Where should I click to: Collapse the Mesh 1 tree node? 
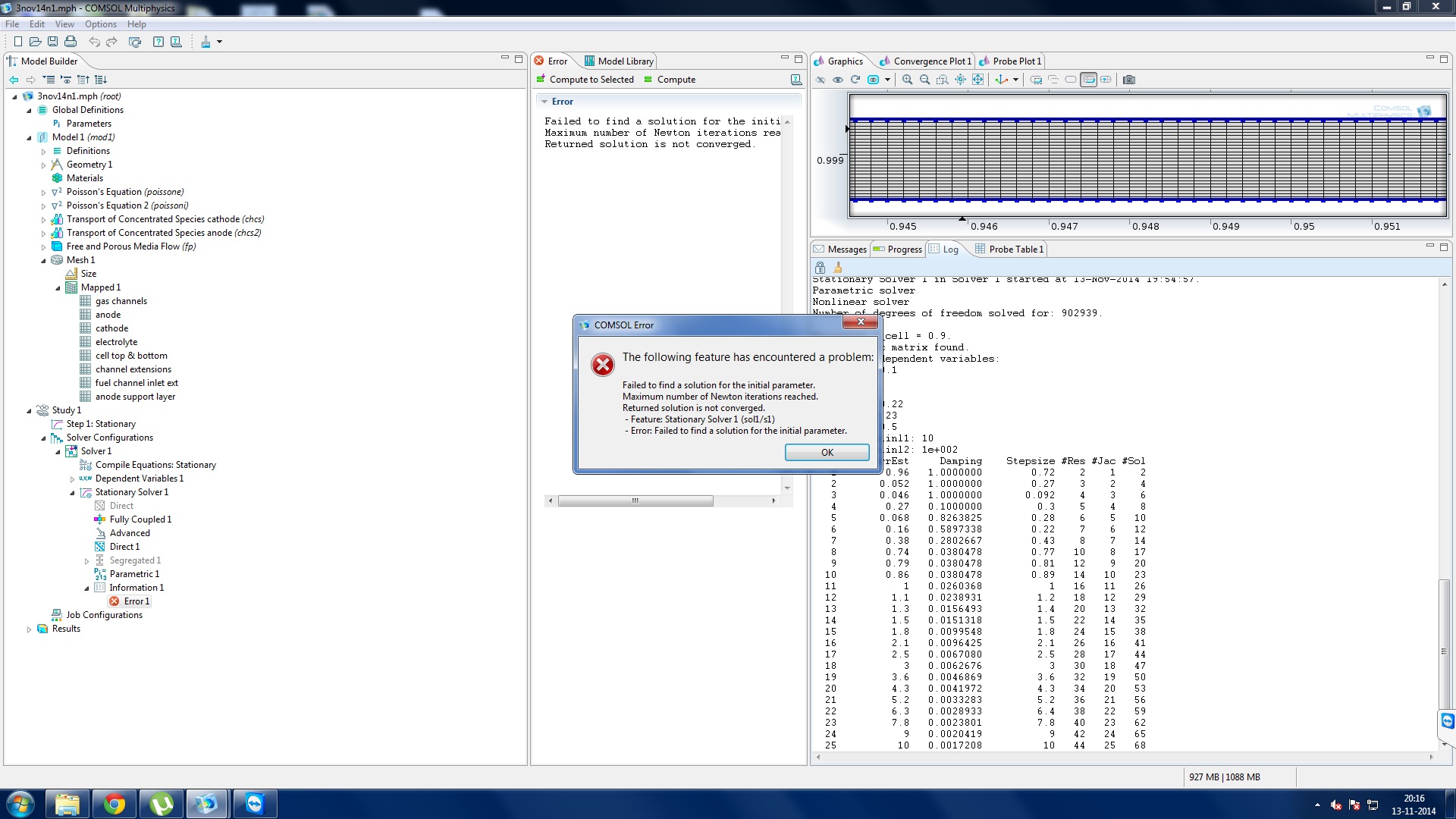pyautogui.click(x=43, y=260)
